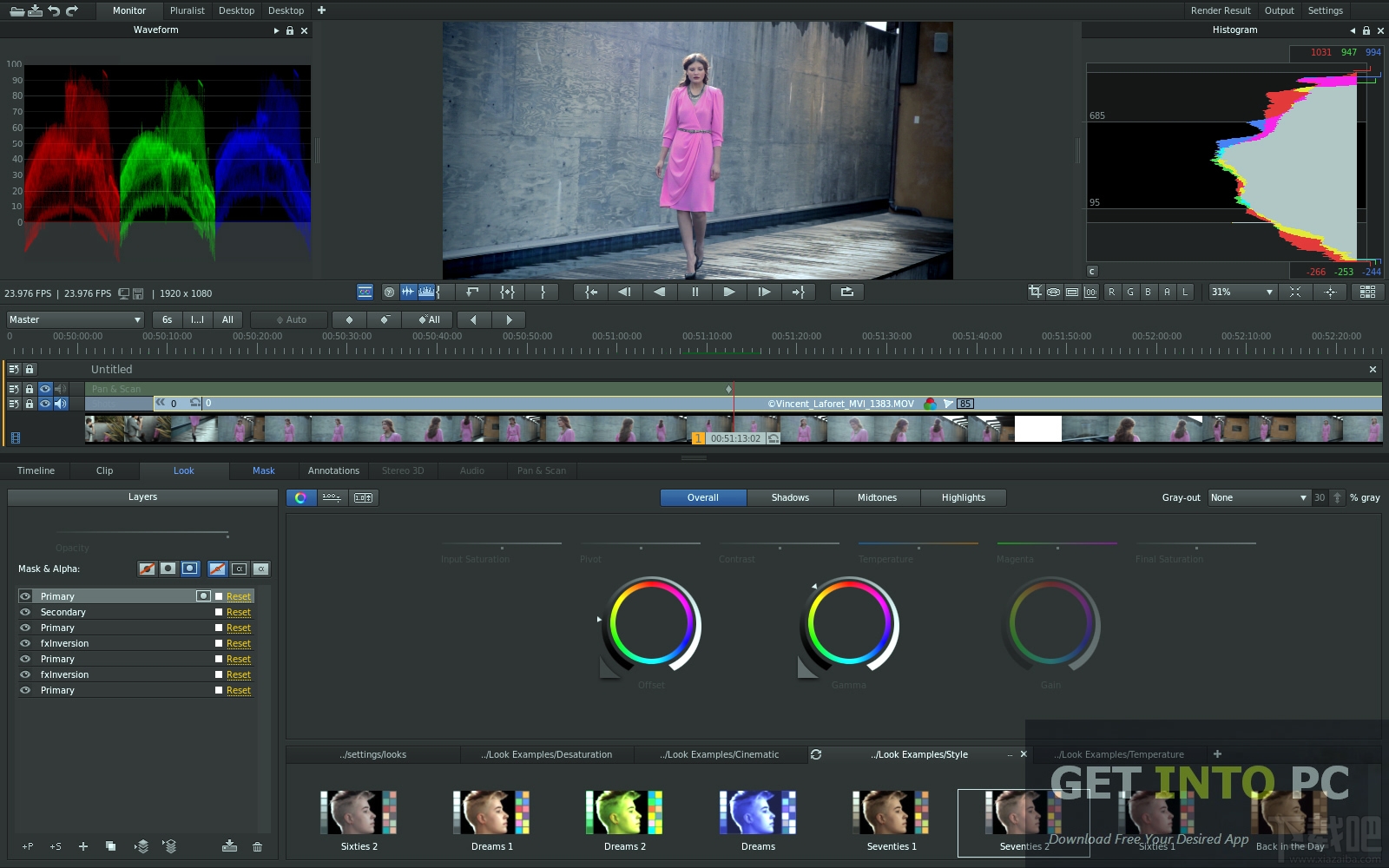Click the color wheel icon in the Look panel
The image size is (1389, 868).
pos(301,497)
